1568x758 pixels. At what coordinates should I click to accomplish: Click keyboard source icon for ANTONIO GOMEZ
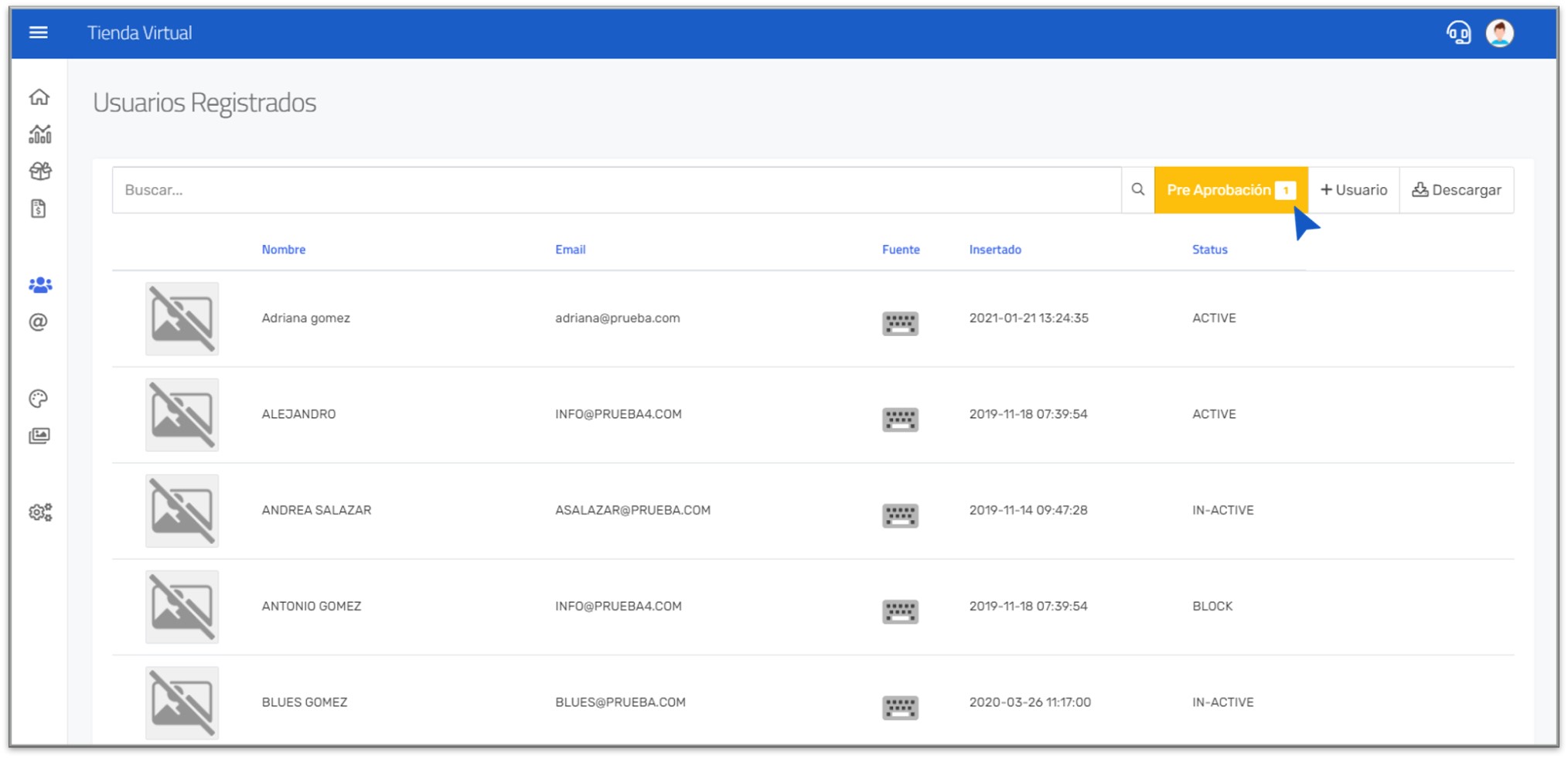click(x=900, y=611)
